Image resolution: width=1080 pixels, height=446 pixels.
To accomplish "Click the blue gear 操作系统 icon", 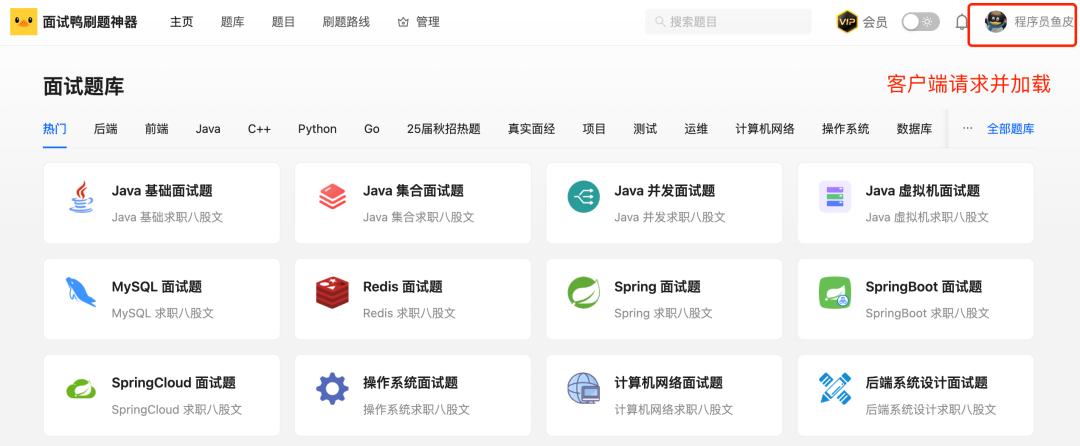I will click(333, 389).
